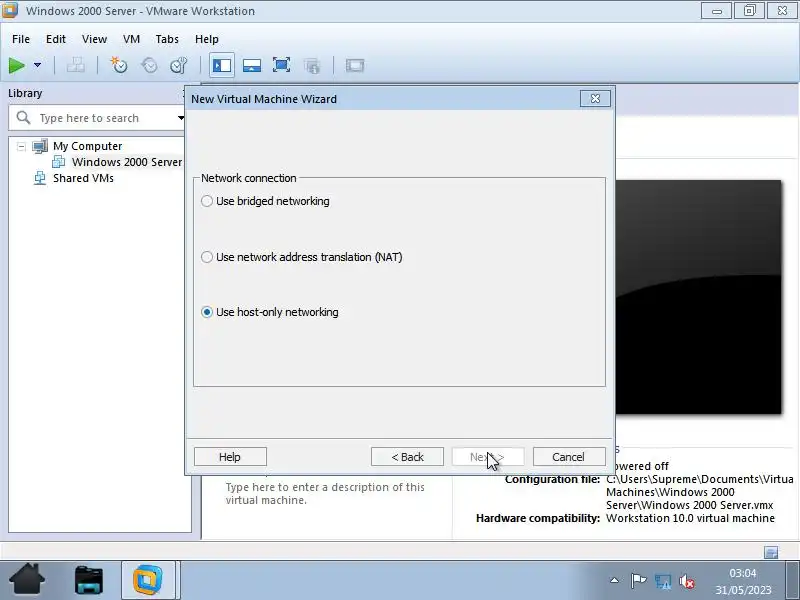Click the green Power On play button

[x=16, y=65]
